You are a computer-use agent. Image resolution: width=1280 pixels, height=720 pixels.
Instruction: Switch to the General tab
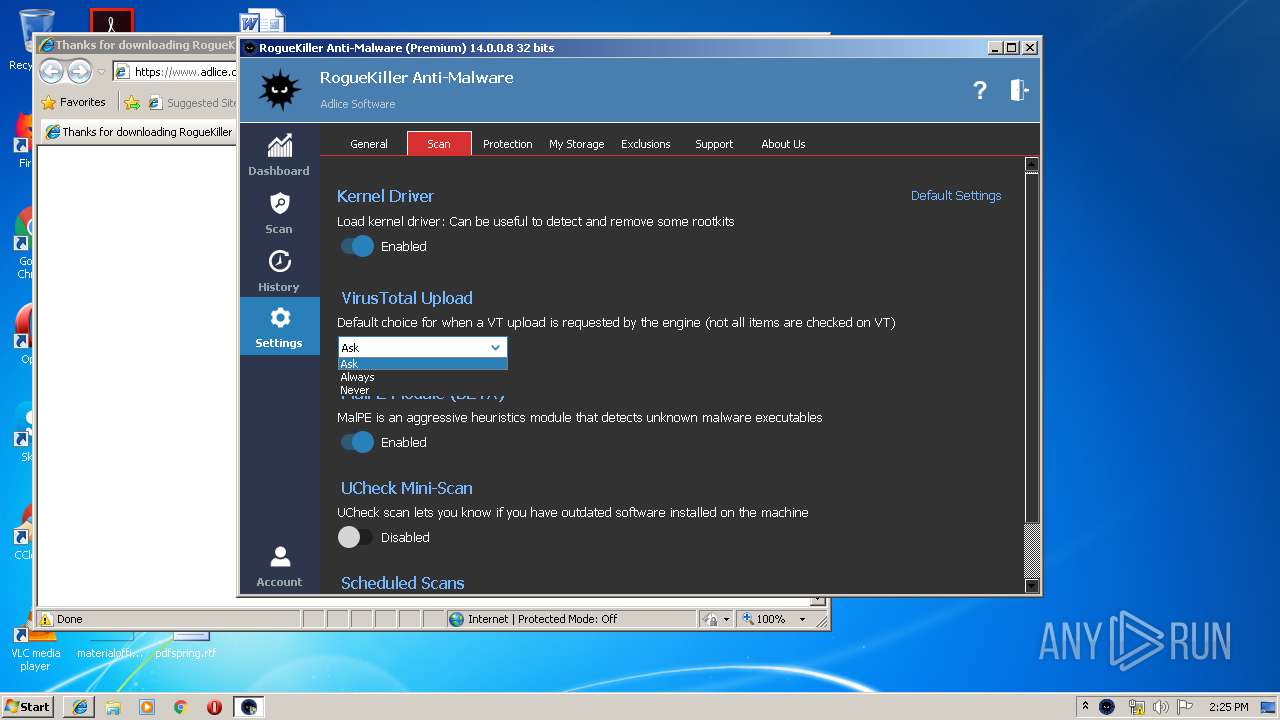tap(369, 144)
